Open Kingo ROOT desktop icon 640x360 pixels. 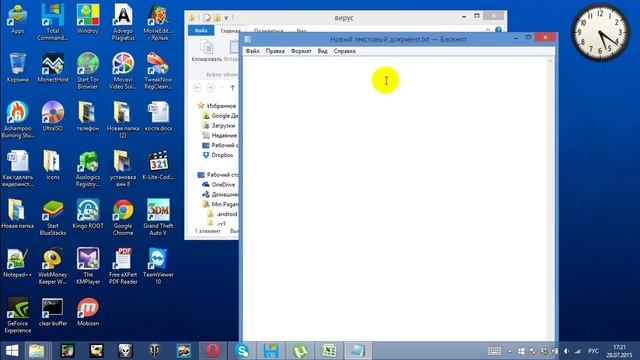coord(88,214)
